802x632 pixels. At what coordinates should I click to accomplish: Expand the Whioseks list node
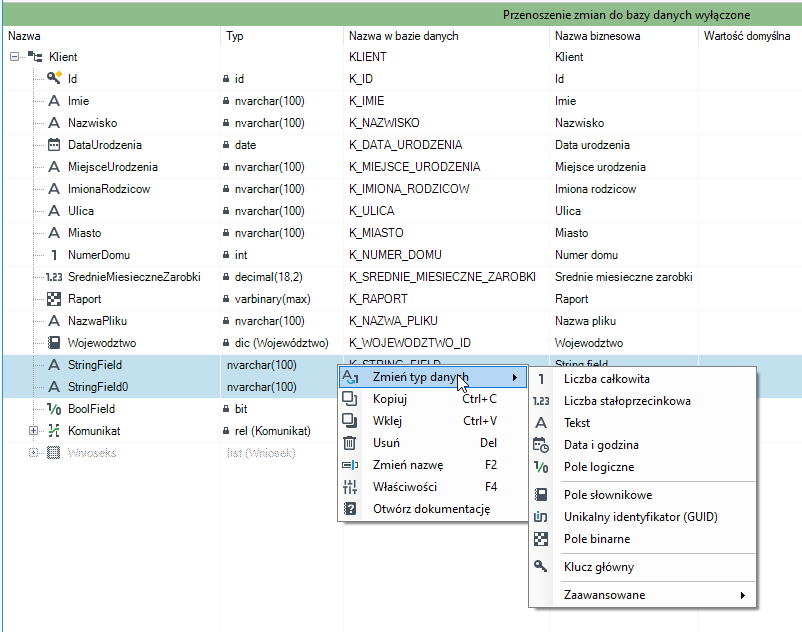tap(33, 453)
